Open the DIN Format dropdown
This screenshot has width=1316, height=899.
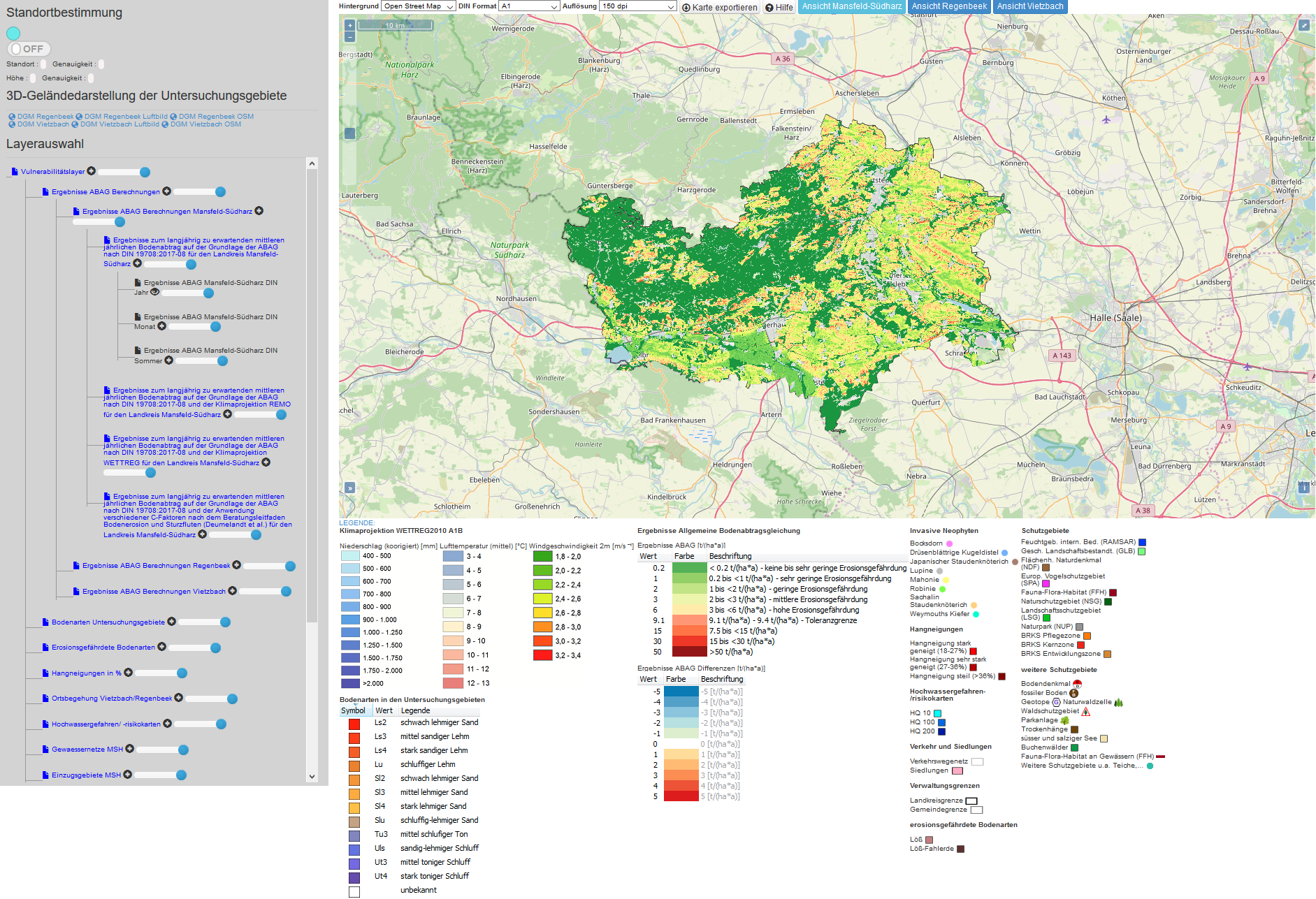[529, 6]
